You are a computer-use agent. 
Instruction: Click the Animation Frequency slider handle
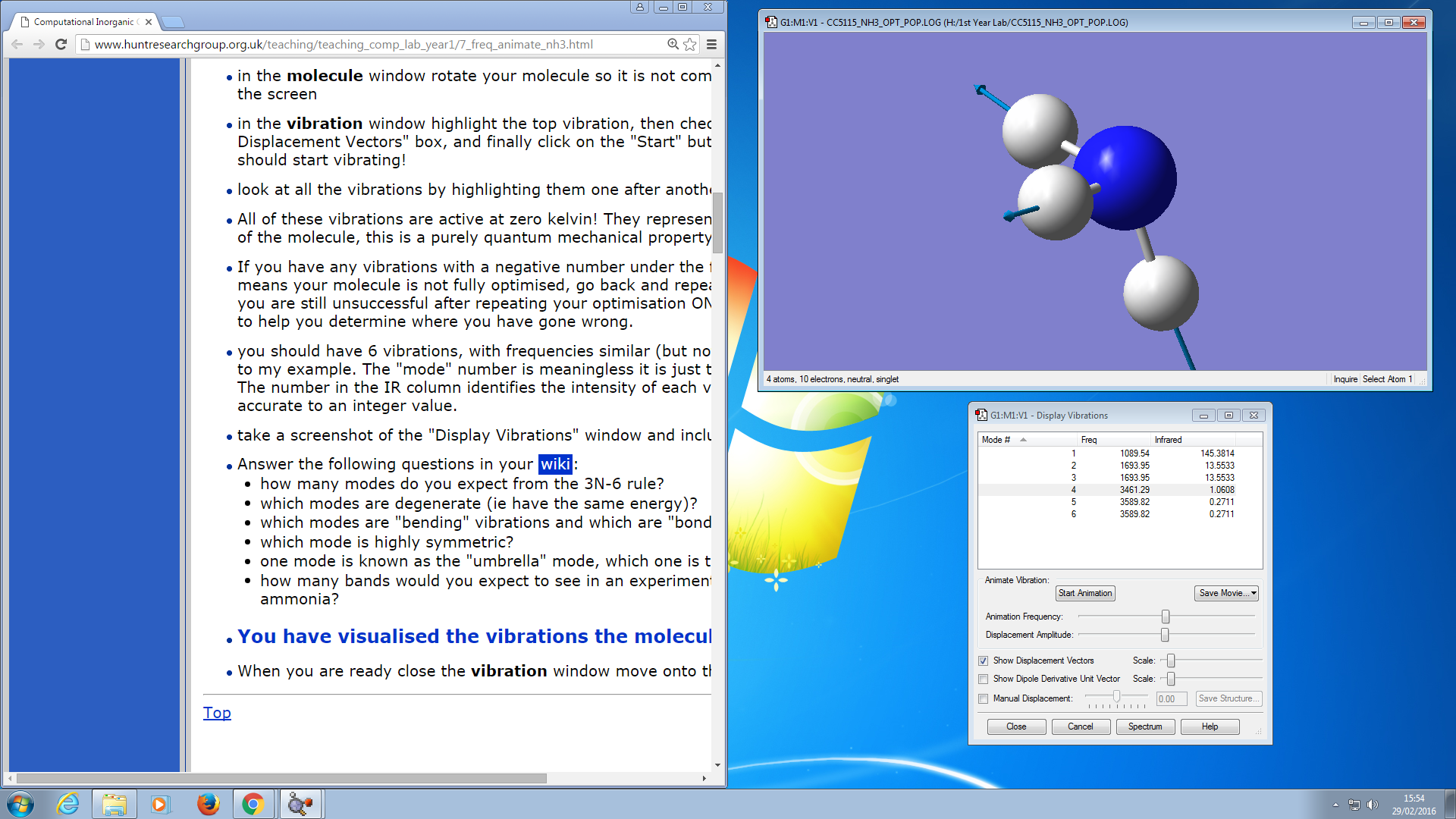pyautogui.click(x=1166, y=617)
